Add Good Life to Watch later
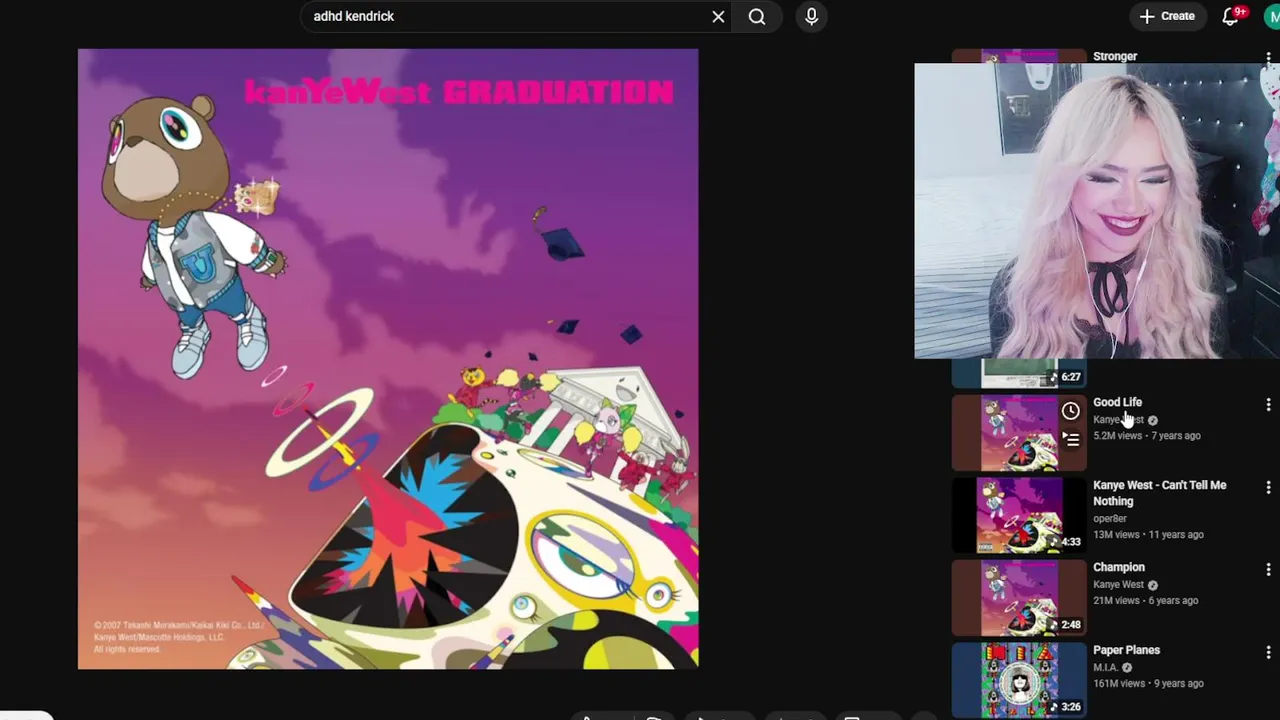Image resolution: width=1280 pixels, height=720 pixels. click(1070, 411)
